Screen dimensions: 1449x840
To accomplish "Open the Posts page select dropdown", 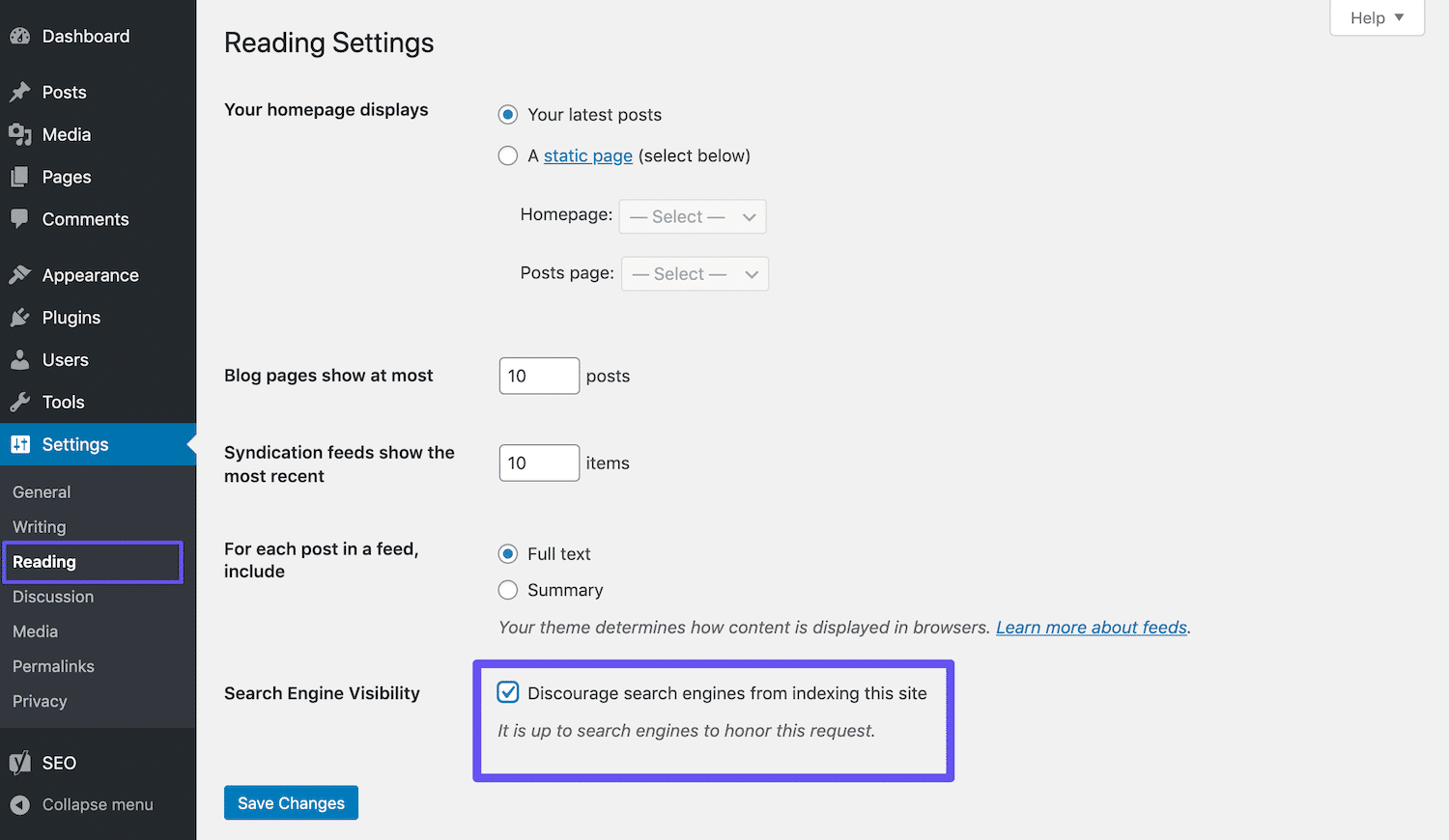I will click(x=694, y=273).
